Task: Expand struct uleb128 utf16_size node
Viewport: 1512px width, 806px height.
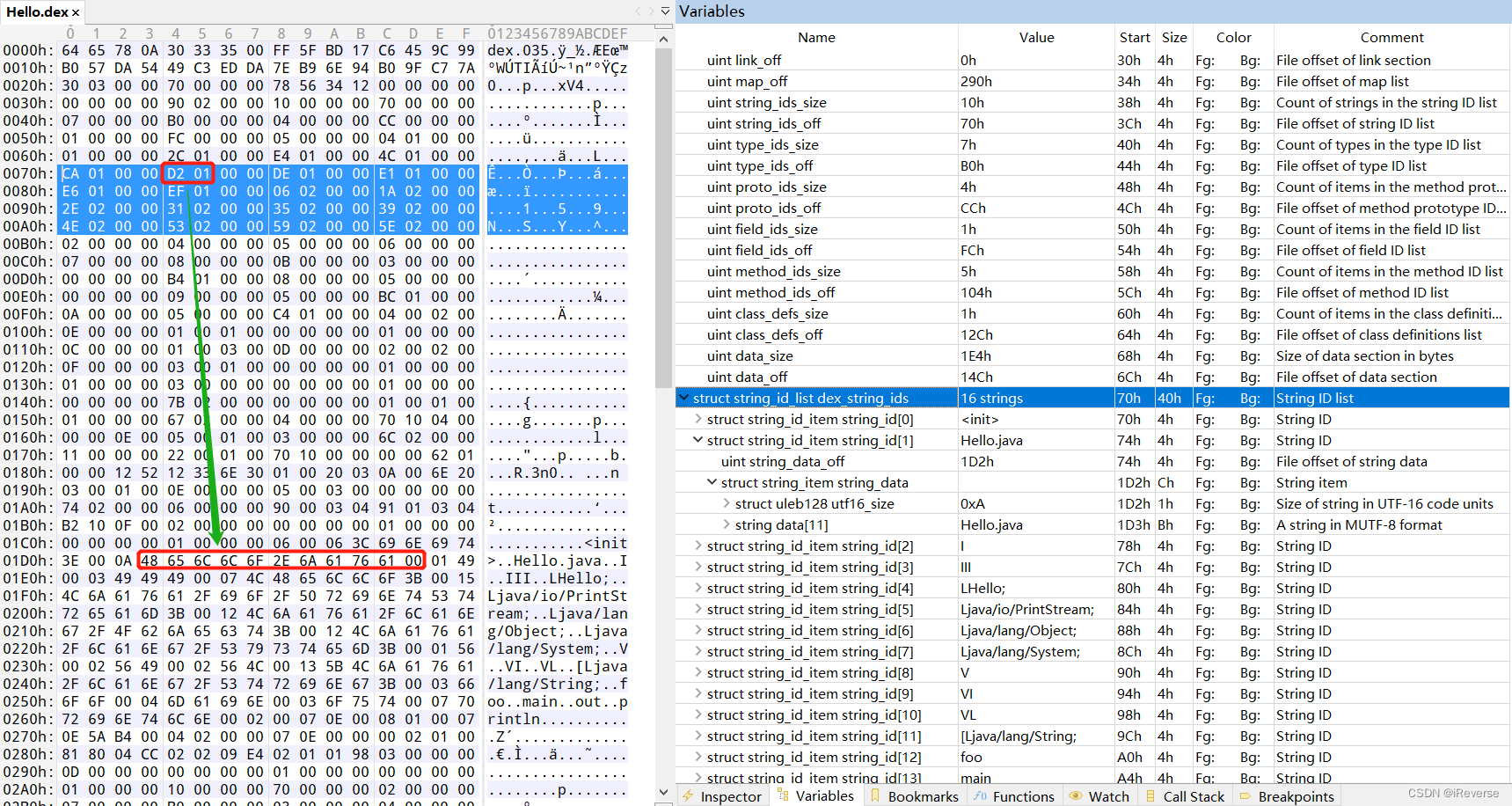Action: pyautogui.click(x=727, y=503)
